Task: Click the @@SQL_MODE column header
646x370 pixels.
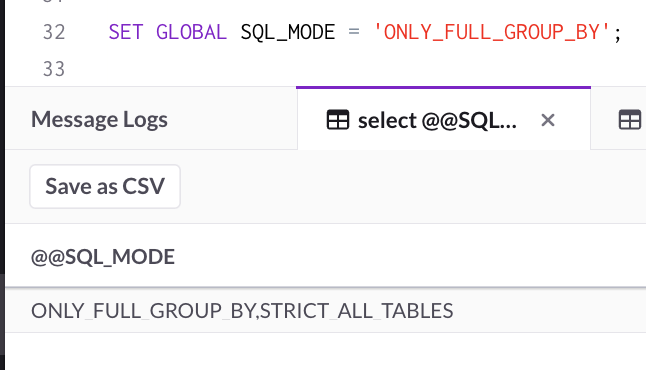Action: pyautogui.click(x=103, y=257)
